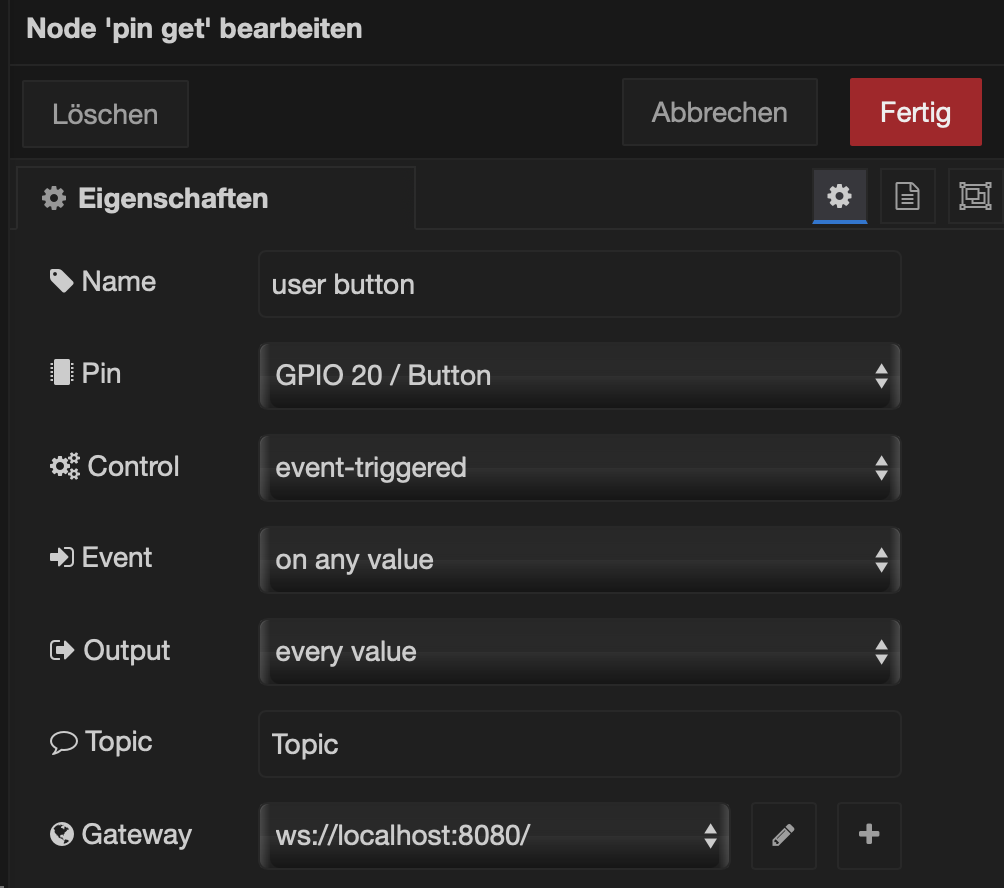Expand the Control dropdown event-triggered

point(579,468)
